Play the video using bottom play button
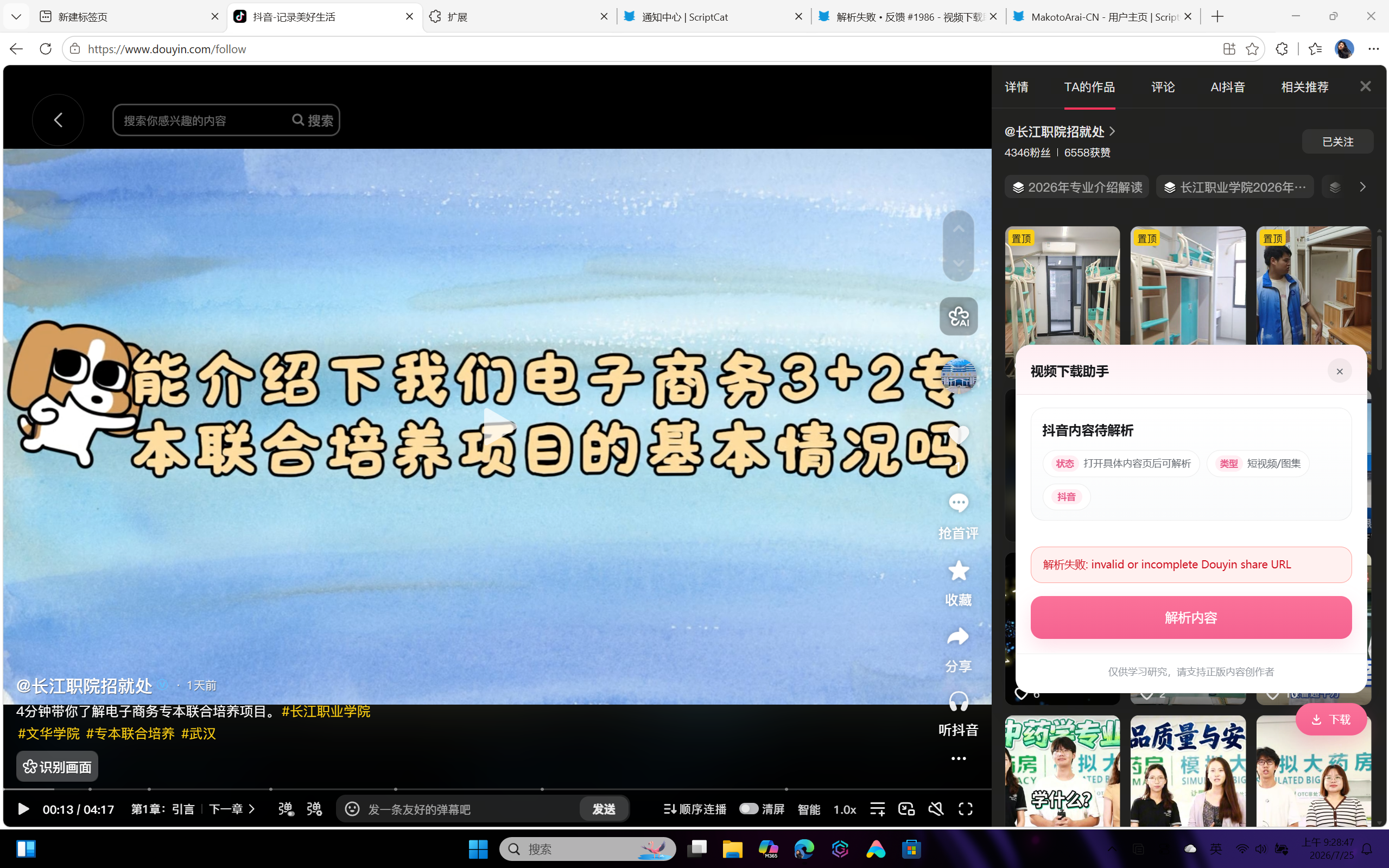 click(x=23, y=809)
